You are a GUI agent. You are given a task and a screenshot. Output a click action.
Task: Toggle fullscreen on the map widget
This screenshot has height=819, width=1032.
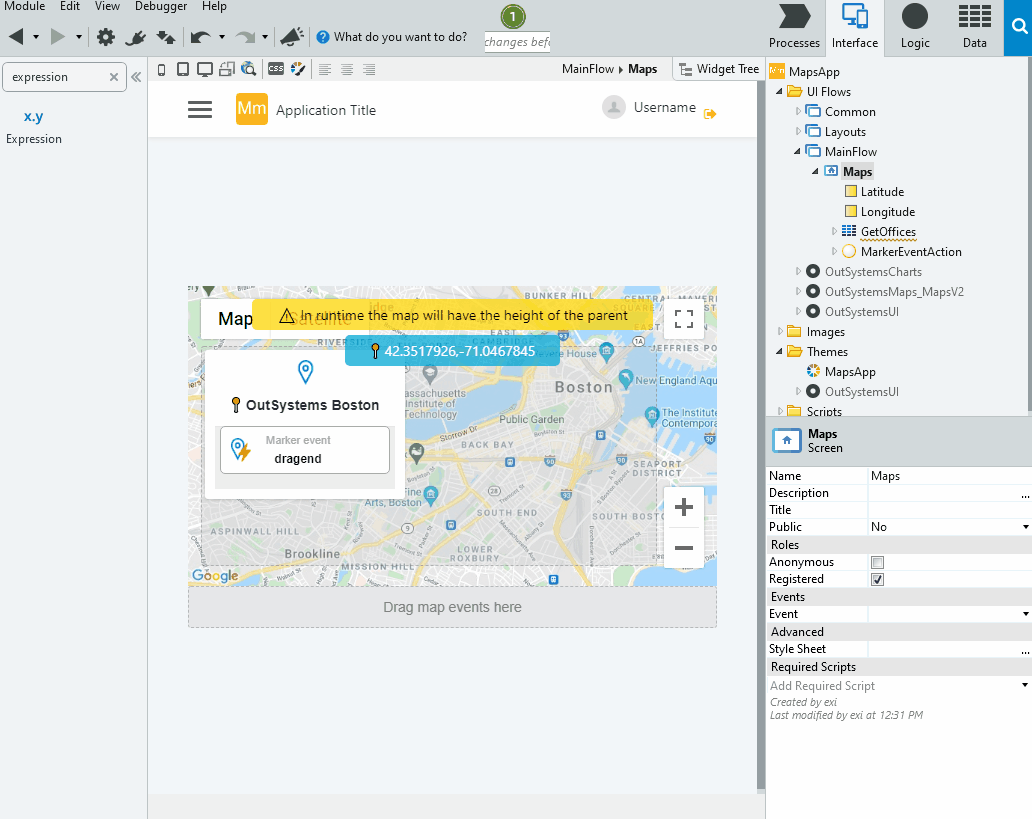pyautogui.click(x=683, y=318)
